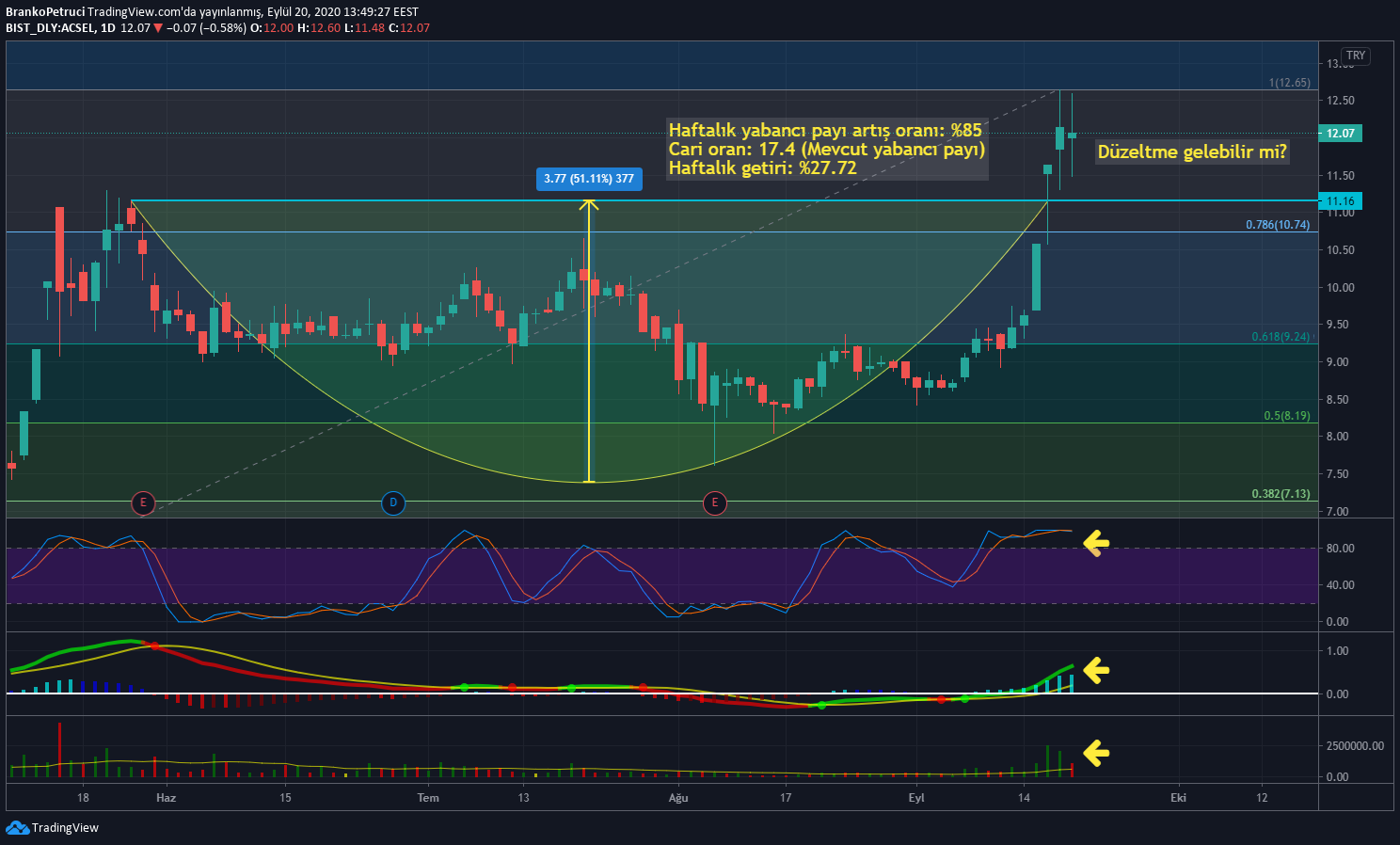1400x845 pixels.
Task: Click the line 'Haftalık getiri: %27.72'
Action: coord(763,168)
